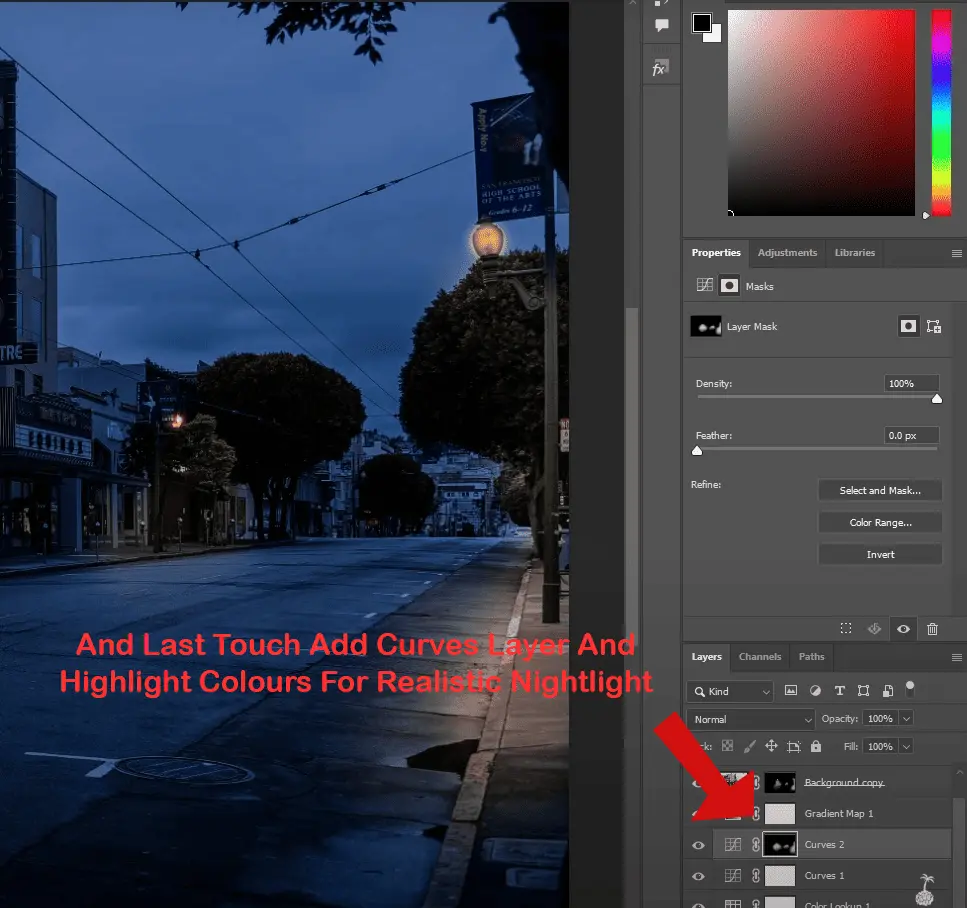
Task: Click the Invert button under Refine
Action: tap(880, 553)
